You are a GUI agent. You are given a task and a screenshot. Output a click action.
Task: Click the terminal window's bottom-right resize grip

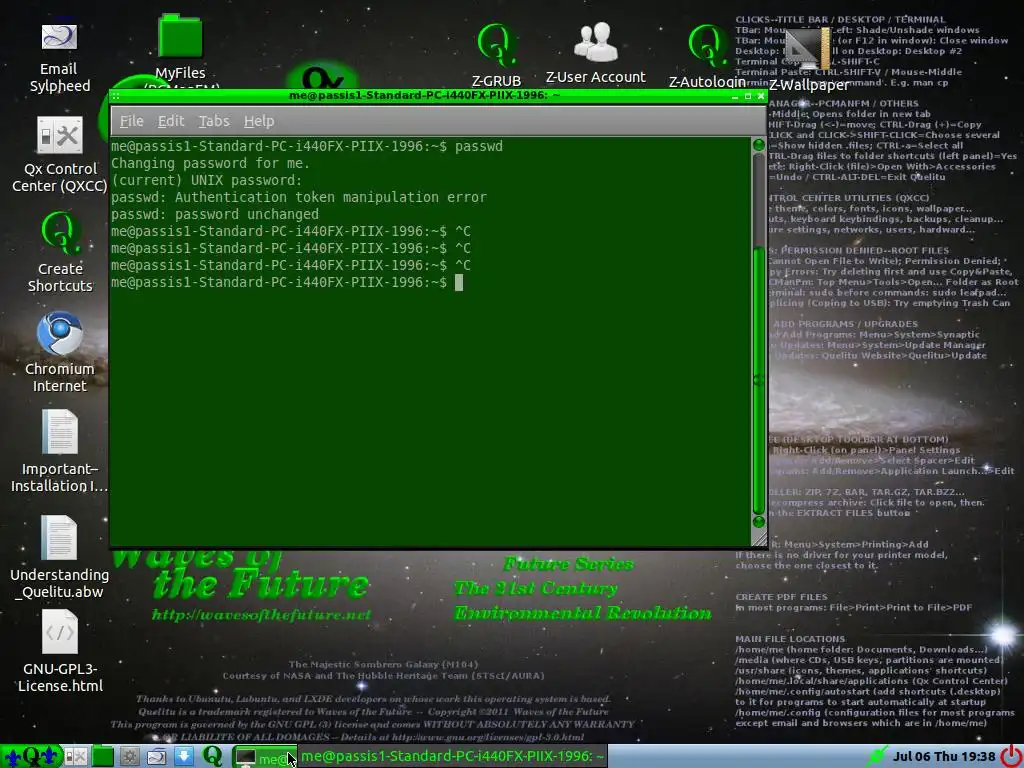click(x=759, y=539)
